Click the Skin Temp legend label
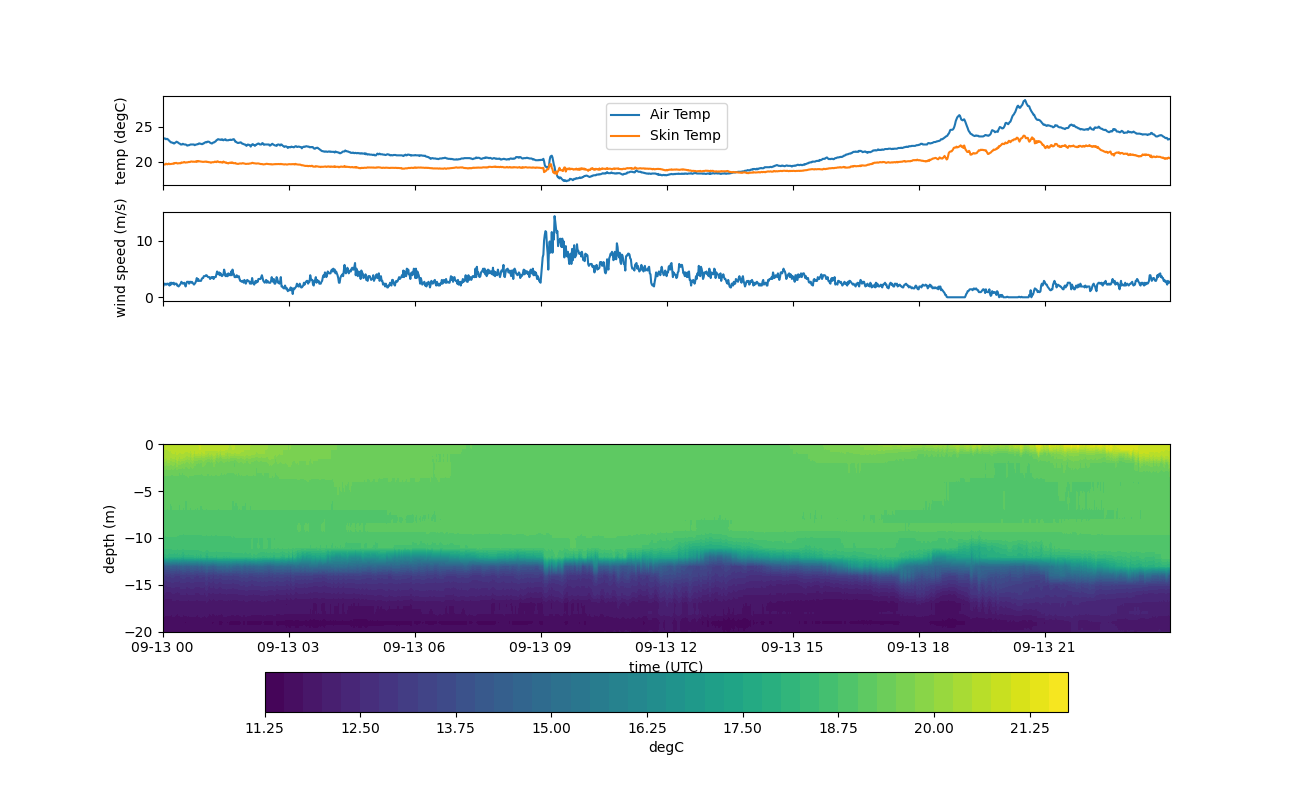The image size is (1300, 800). [x=685, y=136]
